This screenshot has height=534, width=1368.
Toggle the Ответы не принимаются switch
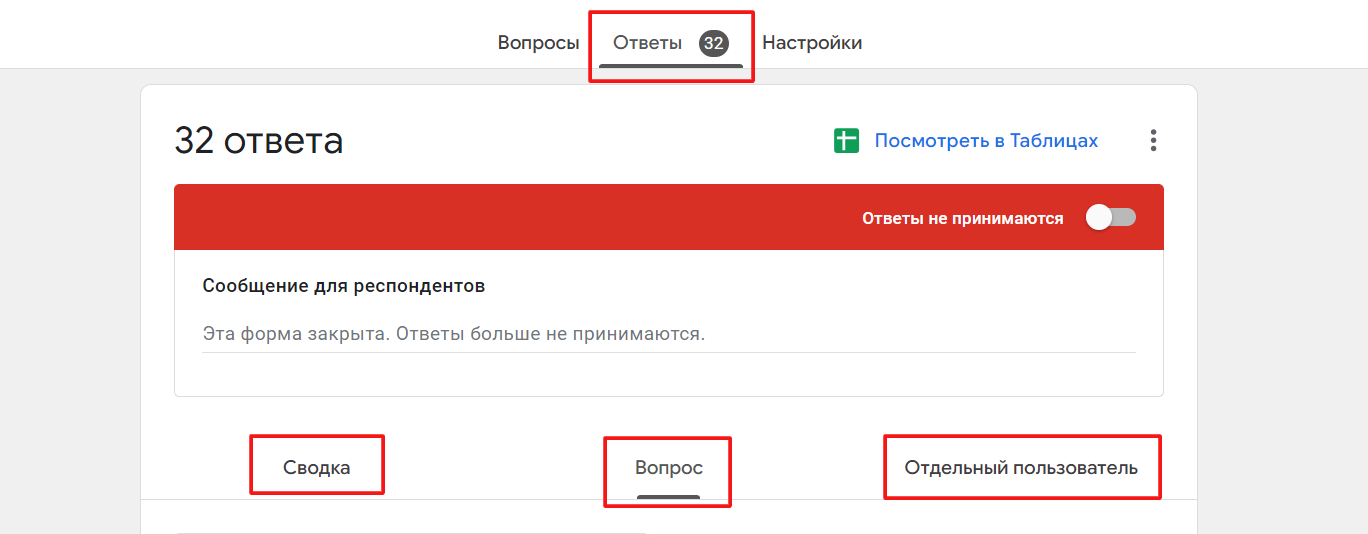coord(1111,218)
